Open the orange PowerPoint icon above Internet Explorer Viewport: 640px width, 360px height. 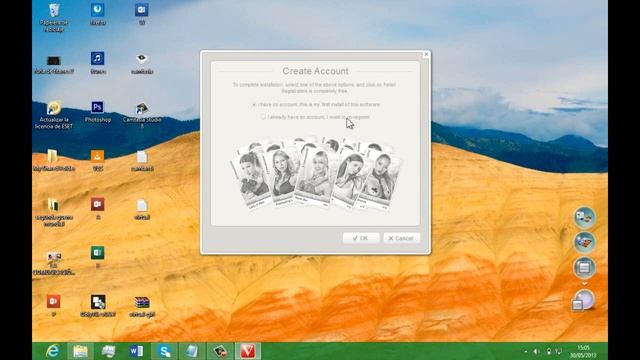tap(53, 305)
